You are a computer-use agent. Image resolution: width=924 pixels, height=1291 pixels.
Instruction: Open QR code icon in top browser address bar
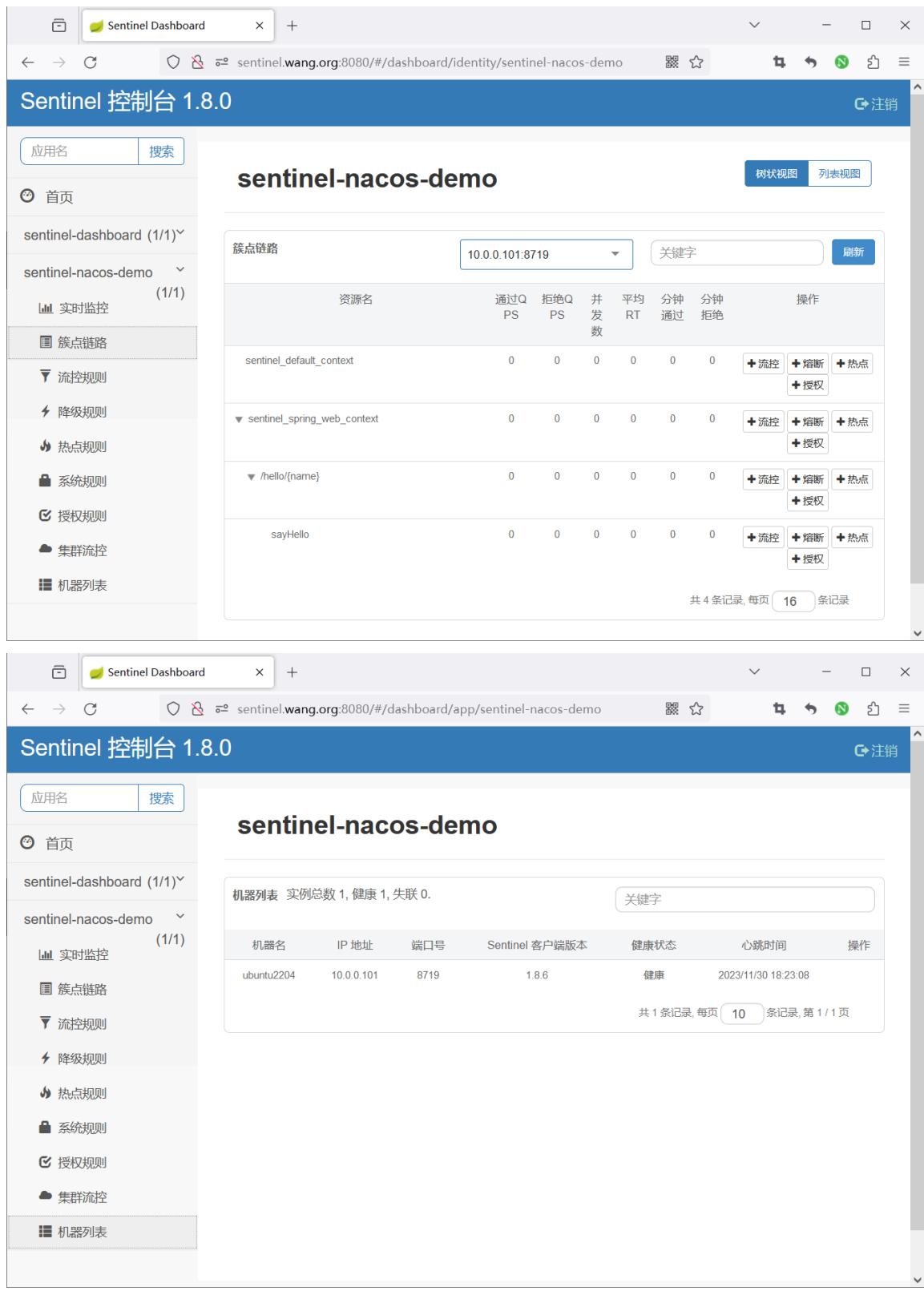672,63
